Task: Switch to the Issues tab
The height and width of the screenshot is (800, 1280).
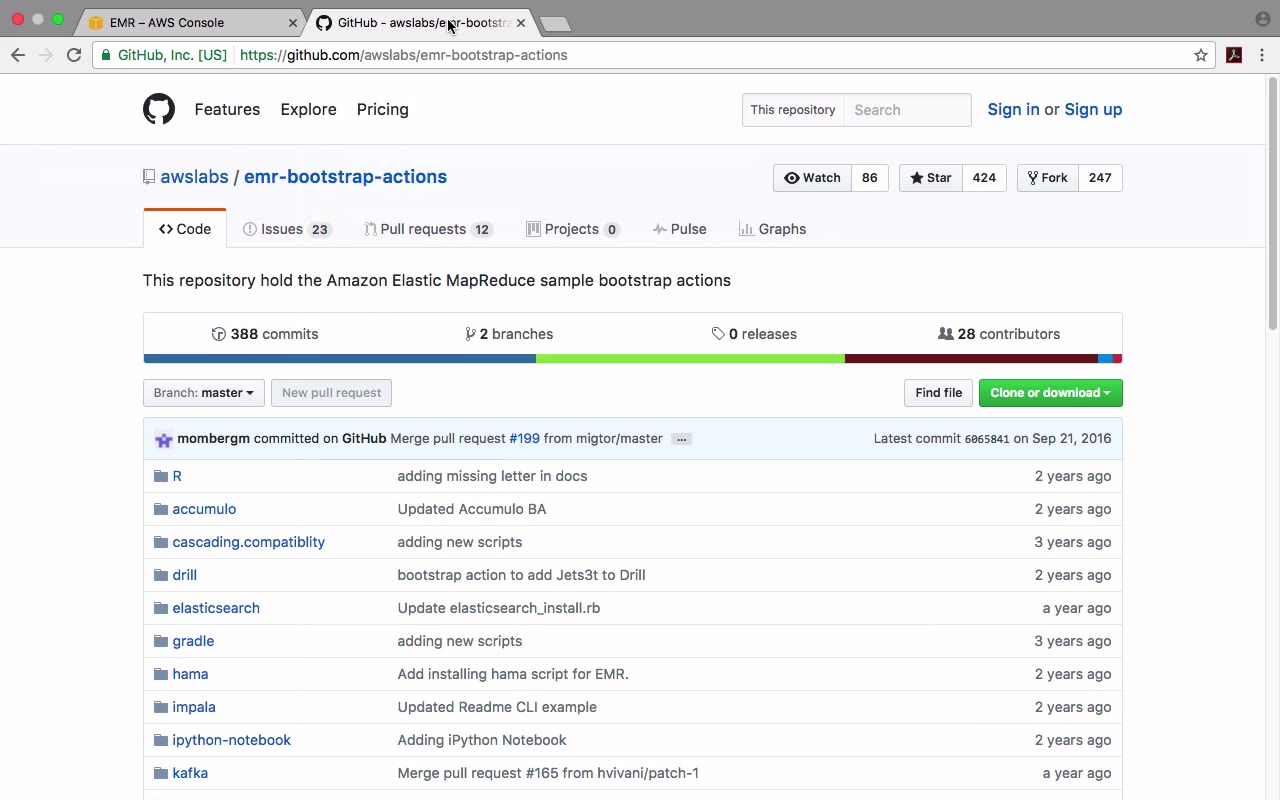Action: point(285,229)
